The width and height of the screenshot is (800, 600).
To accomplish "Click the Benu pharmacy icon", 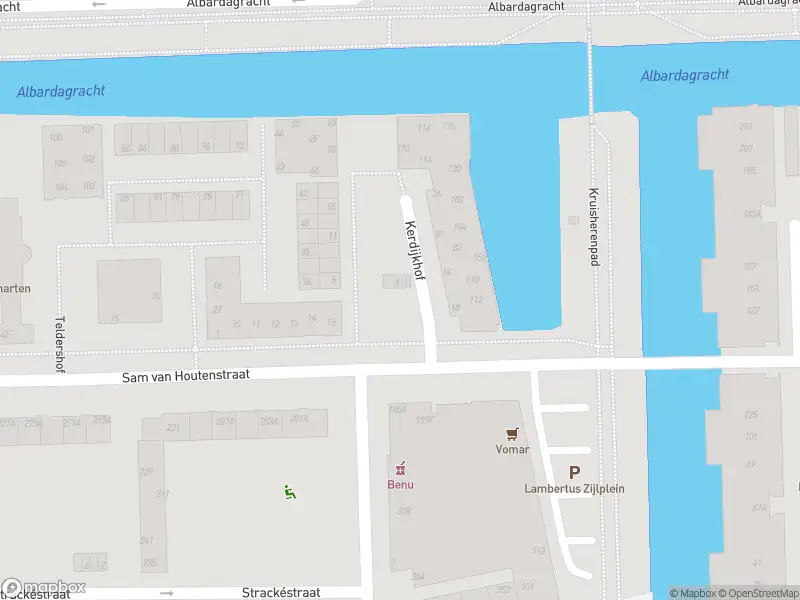I will coord(401,468).
